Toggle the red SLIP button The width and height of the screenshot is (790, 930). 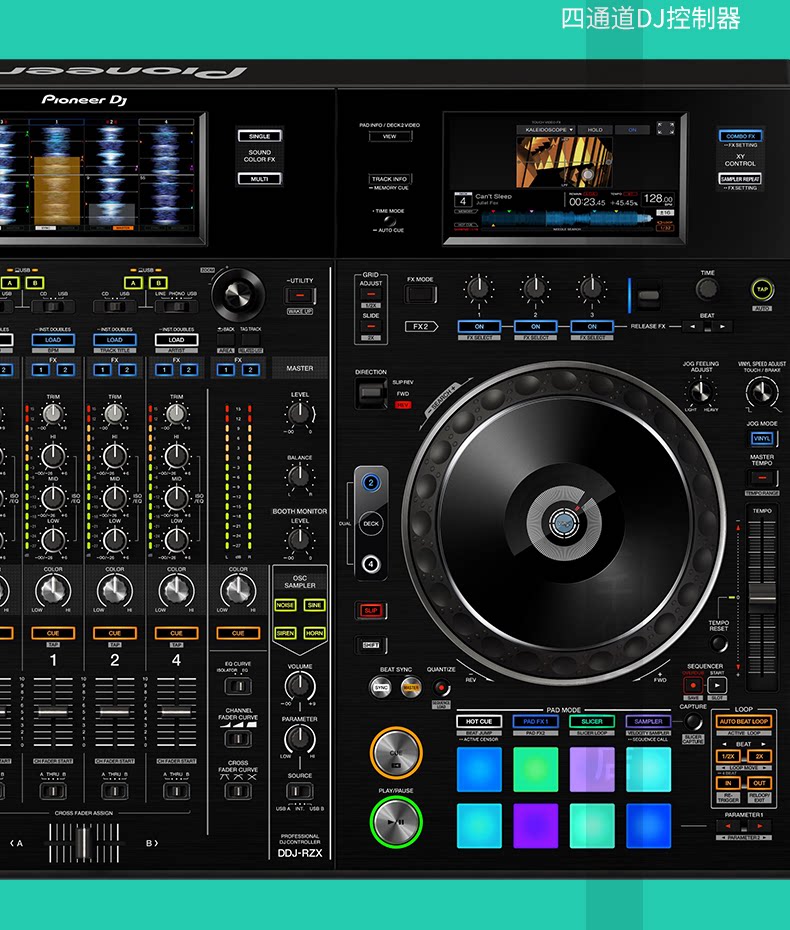(x=371, y=610)
